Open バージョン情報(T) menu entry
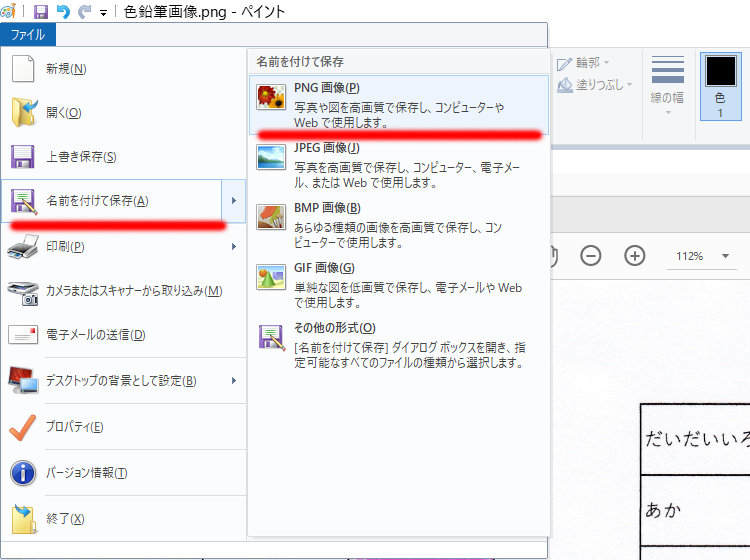750x560 pixels. 123,472
